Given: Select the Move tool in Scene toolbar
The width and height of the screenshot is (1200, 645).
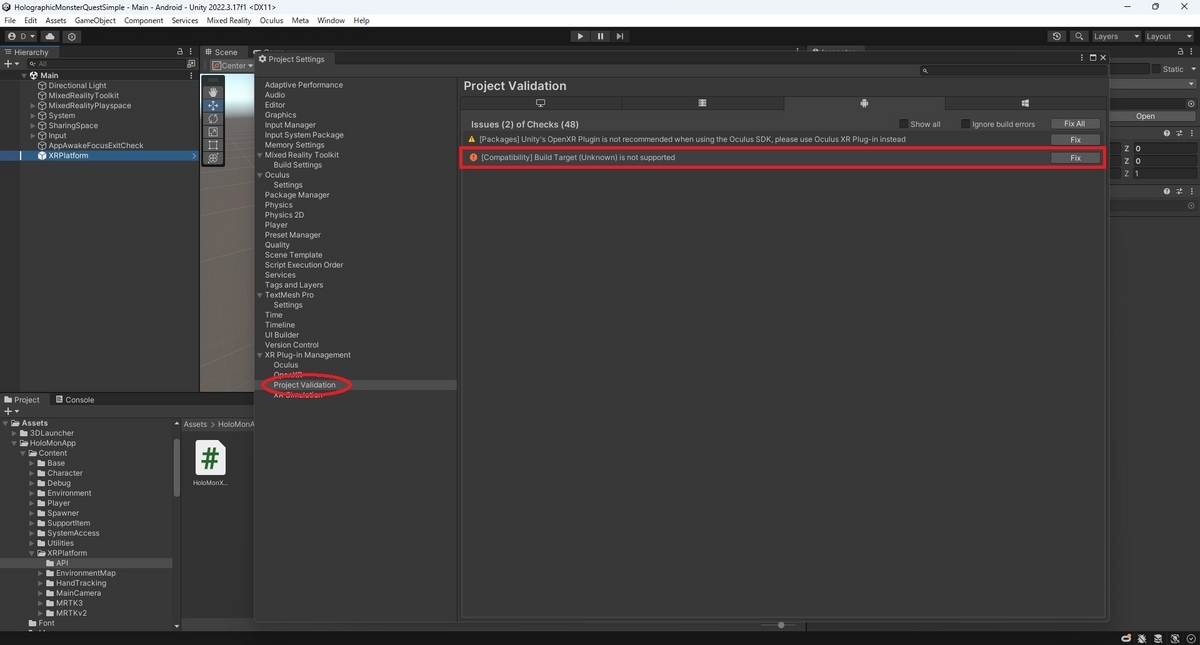Looking at the screenshot, I should pos(213,105).
